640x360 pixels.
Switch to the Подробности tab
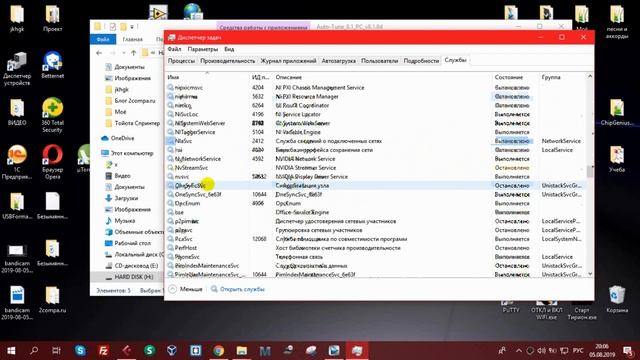(x=421, y=61)
